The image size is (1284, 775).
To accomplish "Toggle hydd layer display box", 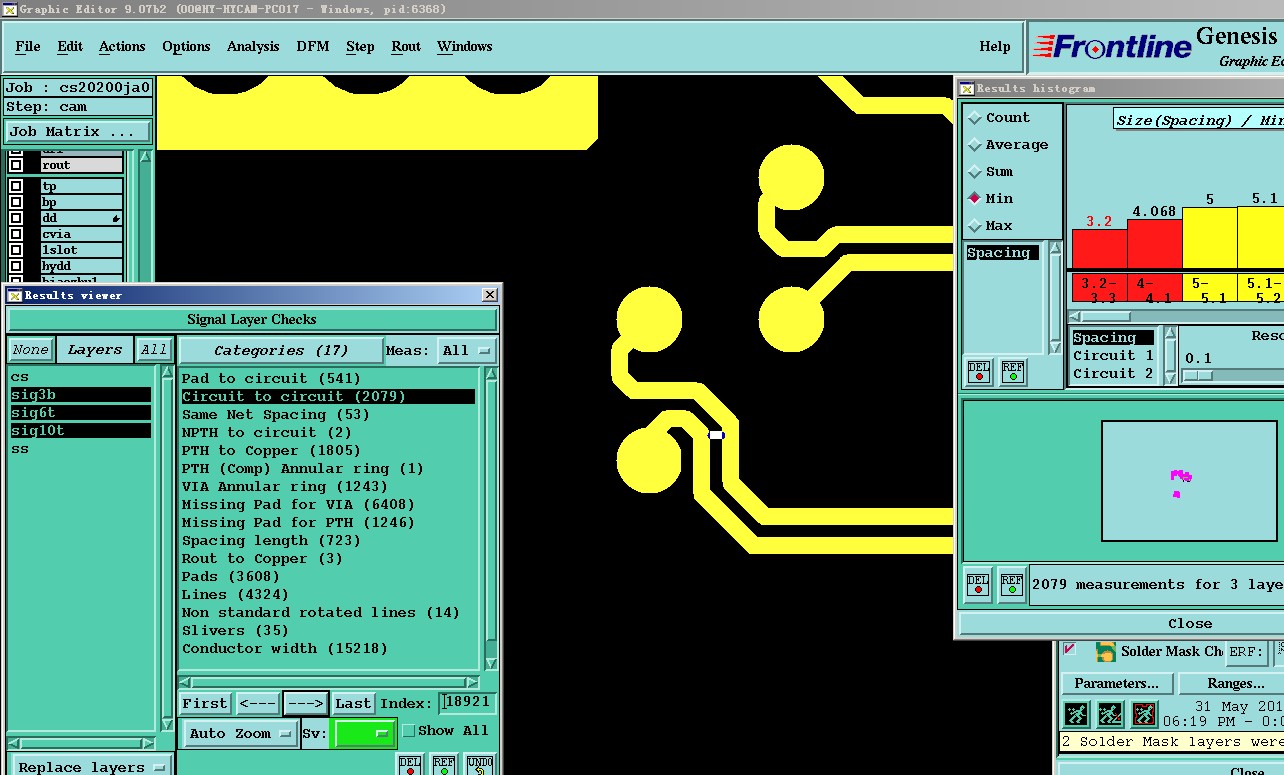I will click(16, 266).
